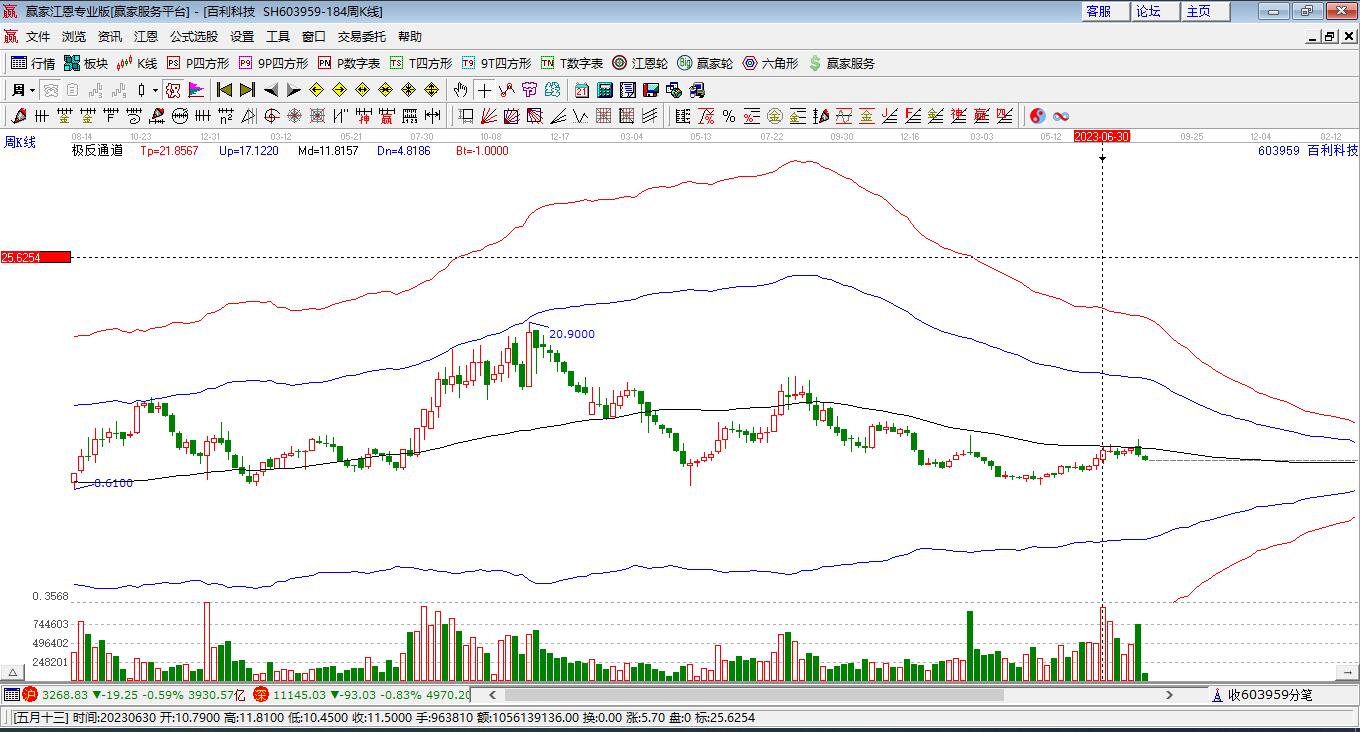Screen dimensions: 1360x732
Task: Open the 六角形 hexagon chart tool
Action: click(770, 63)
